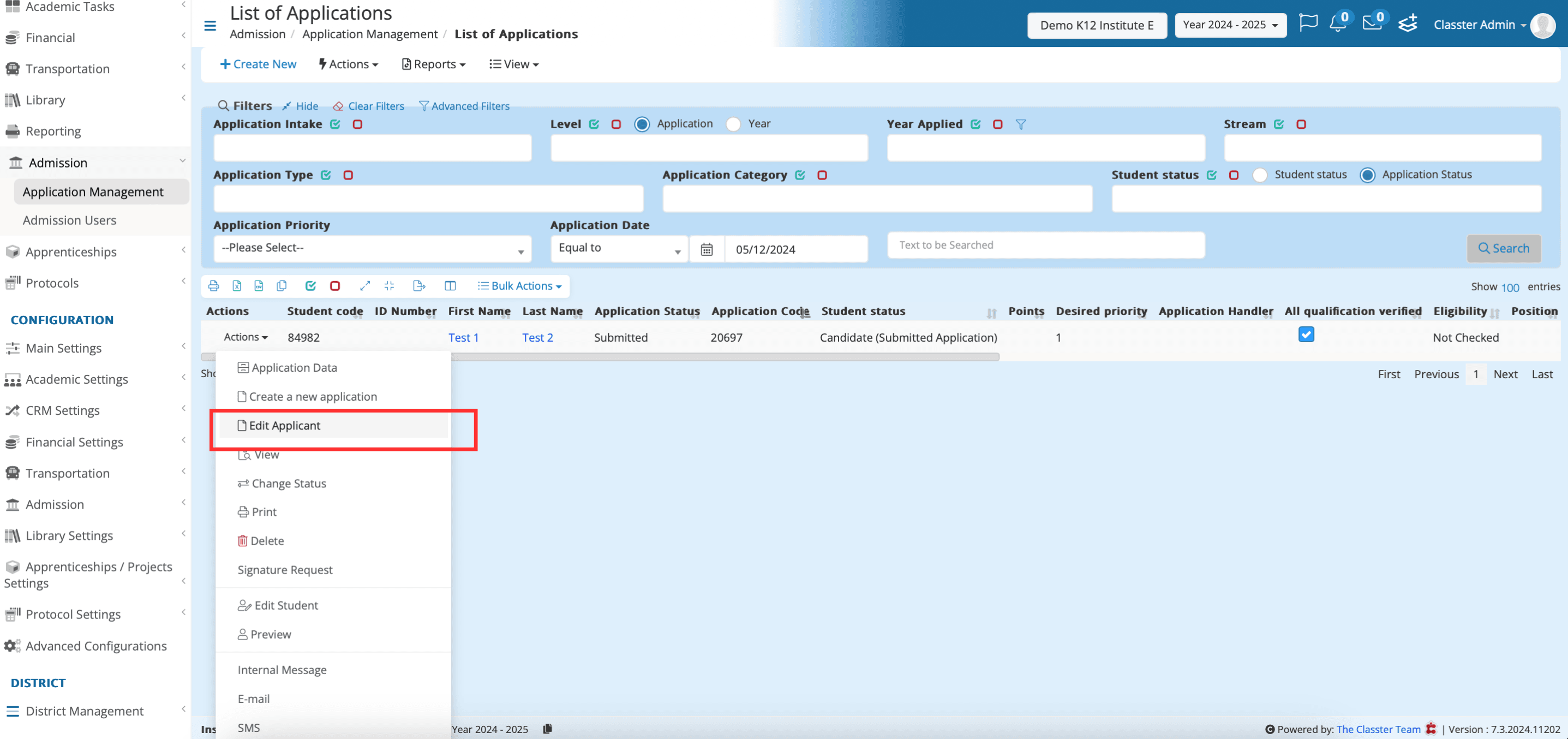This screenshot has width=1568, height=739.
Task: Deselect all rows with red square icon
Action: [x=335, y=285]
